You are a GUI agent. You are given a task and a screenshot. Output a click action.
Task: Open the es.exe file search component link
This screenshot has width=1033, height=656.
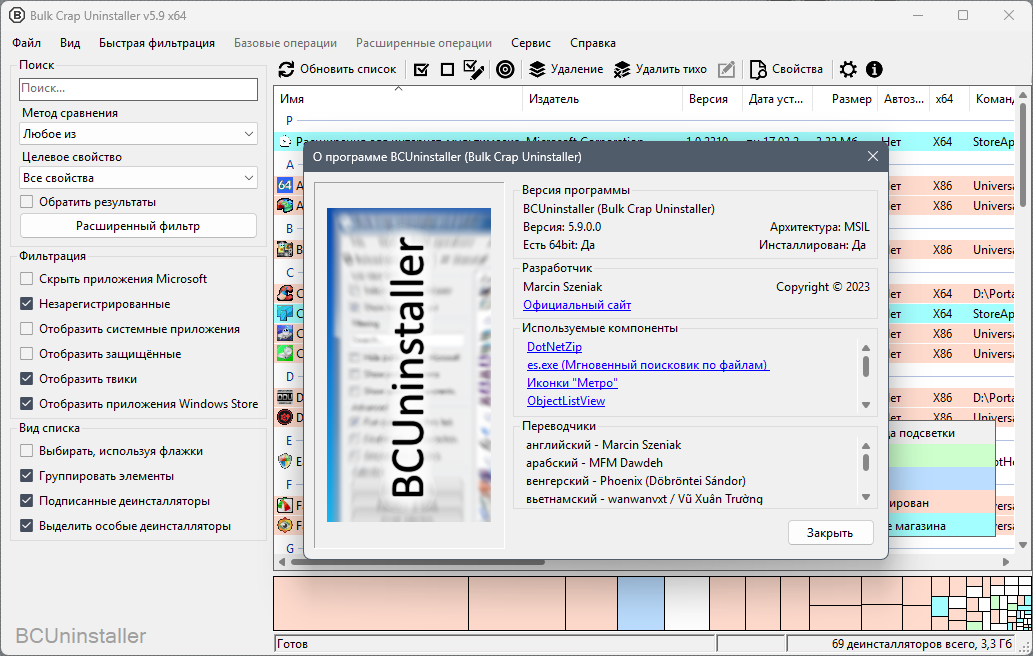coord(648,364)
